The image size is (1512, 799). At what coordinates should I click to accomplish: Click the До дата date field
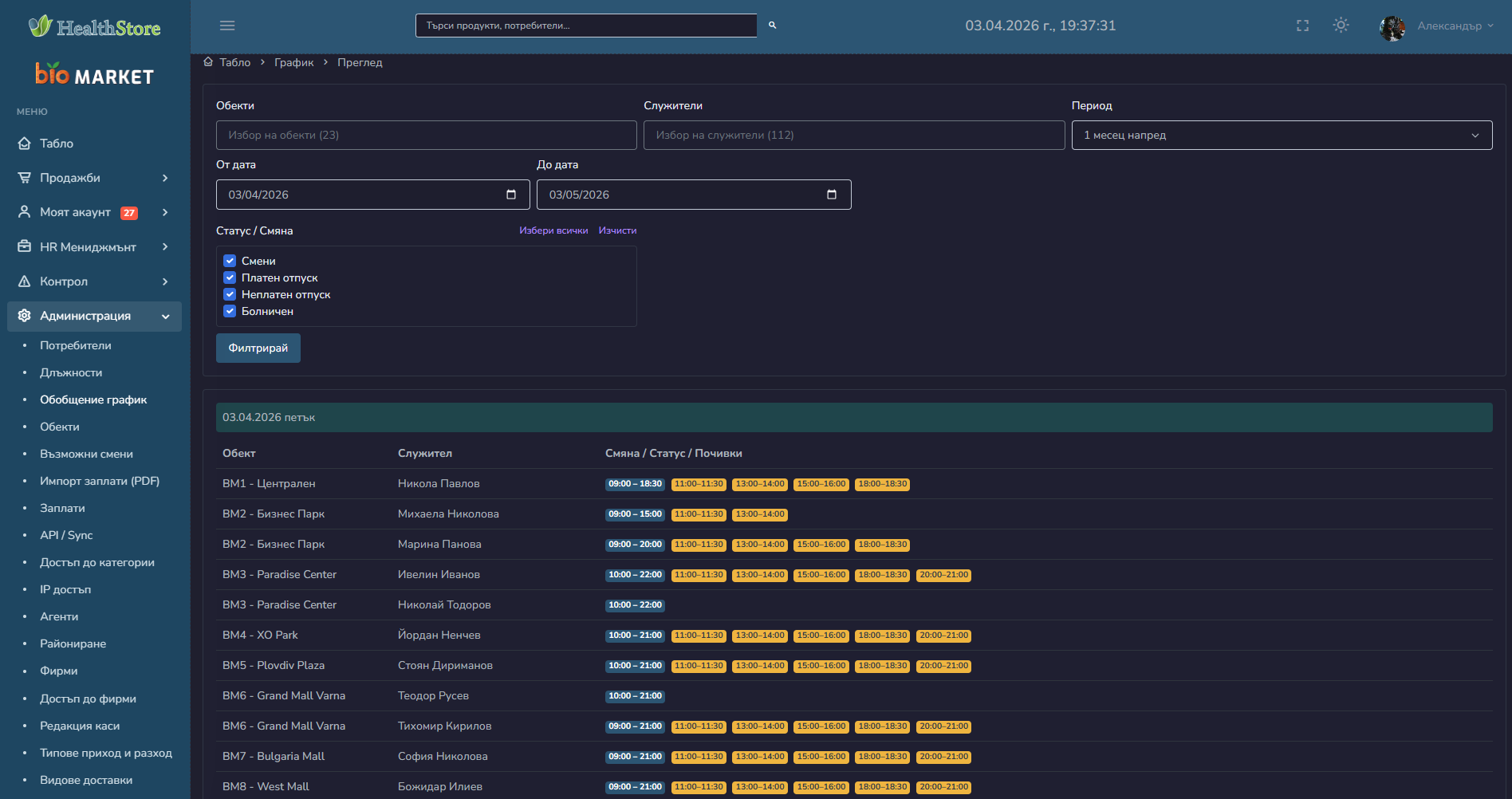pyautogui.click(x=694, y=195)
